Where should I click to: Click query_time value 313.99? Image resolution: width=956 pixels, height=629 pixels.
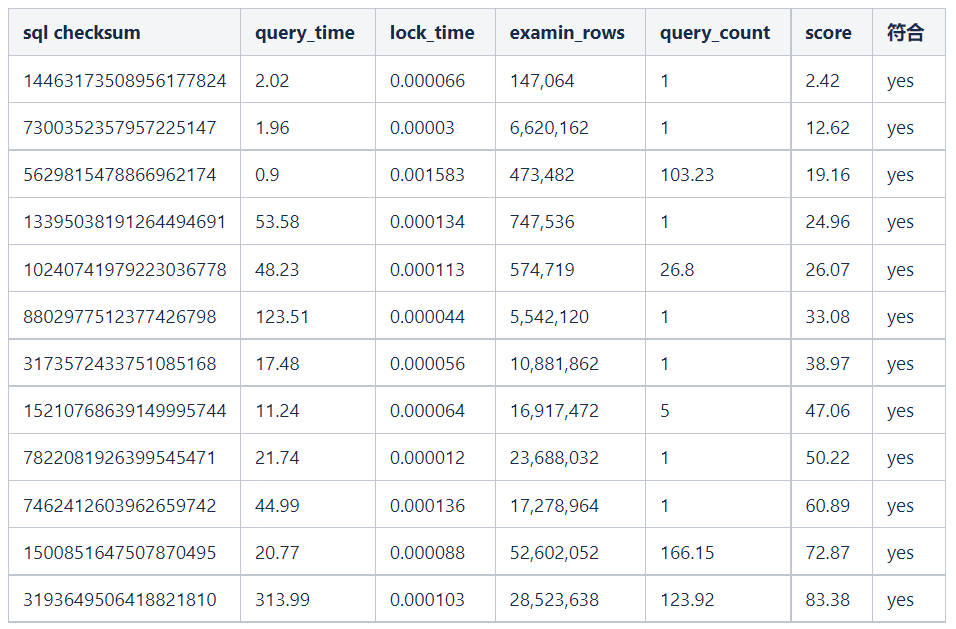pos(282,600)
